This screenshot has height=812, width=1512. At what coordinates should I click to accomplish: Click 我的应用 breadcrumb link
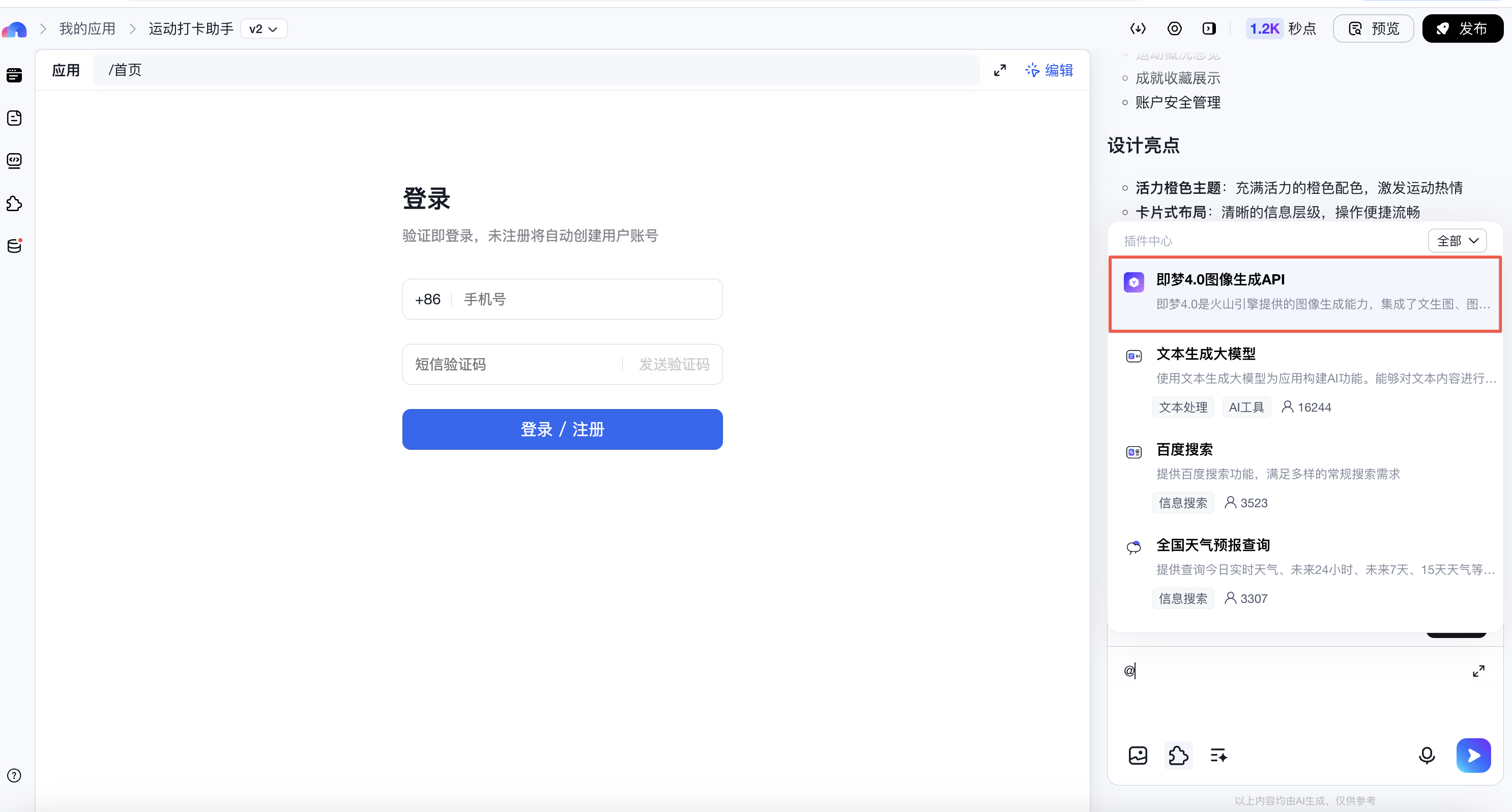[x=87, y=29]
